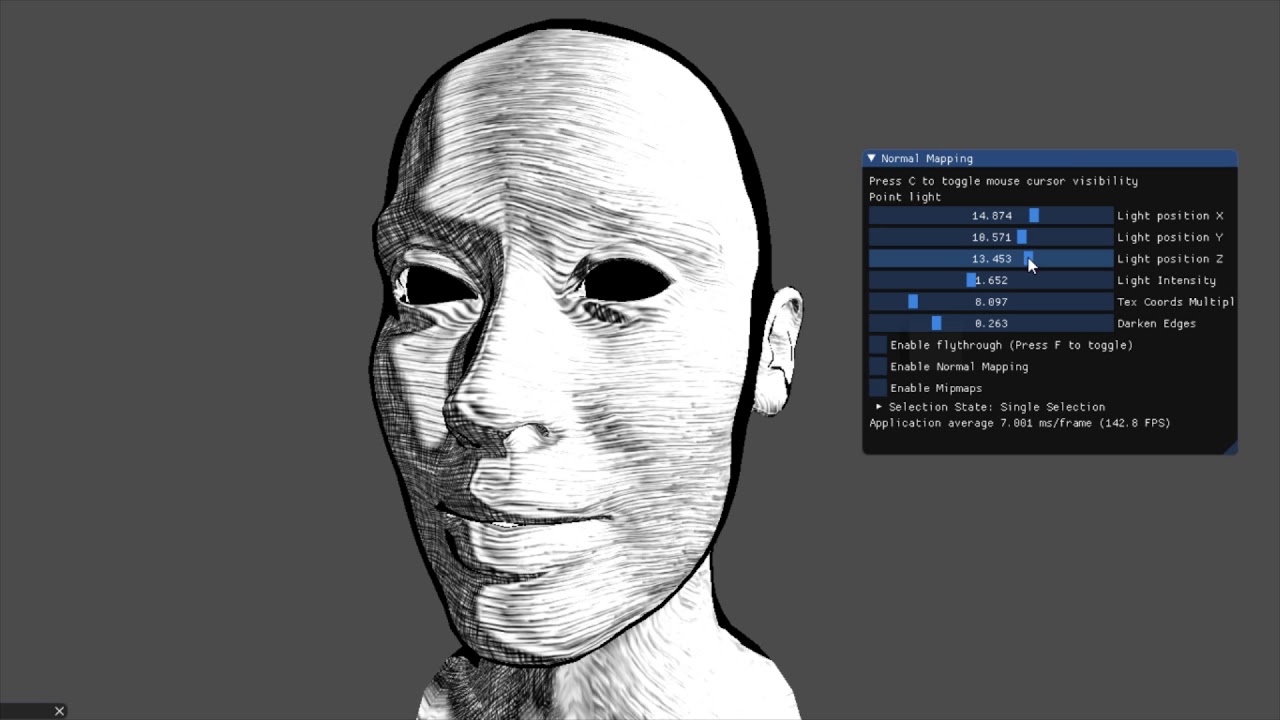1280x720 pixels.
Task: Click the Light position Z slider
Action: [x=991, y=259]
